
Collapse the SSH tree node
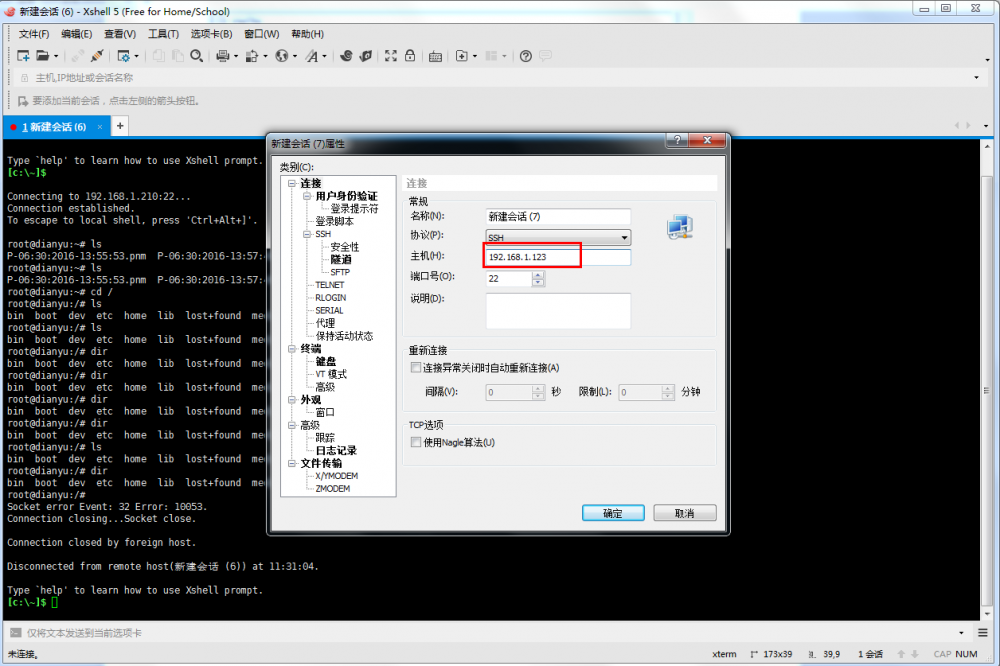(x=307, y=234)
